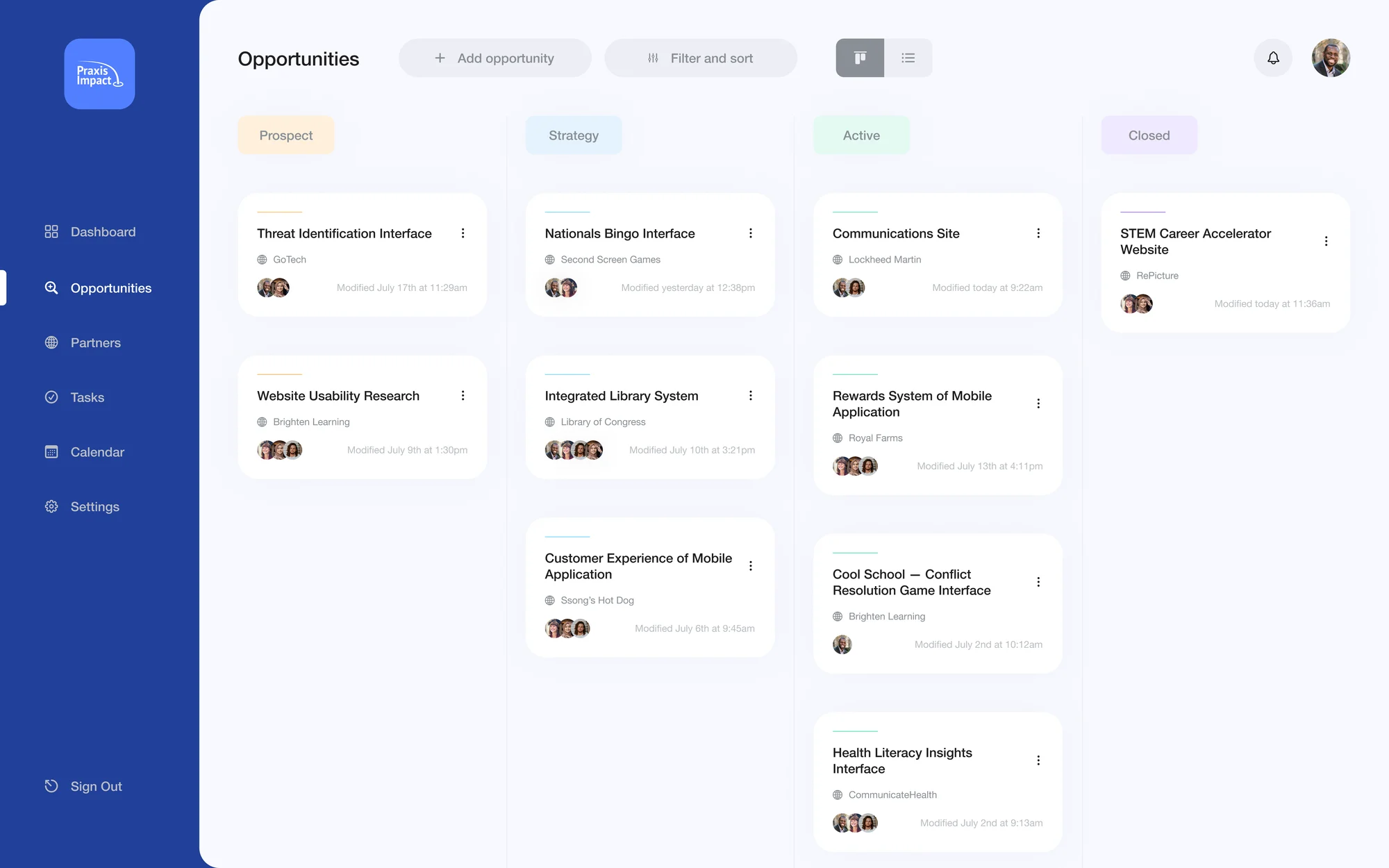Open the user profile avatar
Viewport: 1389px width, 868px height.
[x=1331, y=58]
